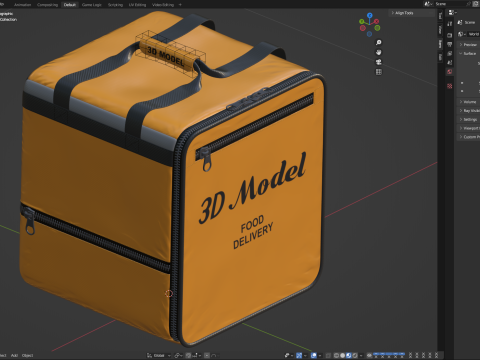Switch to the UV Editing workspace tab
Image resolution: width=480 pixels, height=360 pixels.
click(137, 5)
